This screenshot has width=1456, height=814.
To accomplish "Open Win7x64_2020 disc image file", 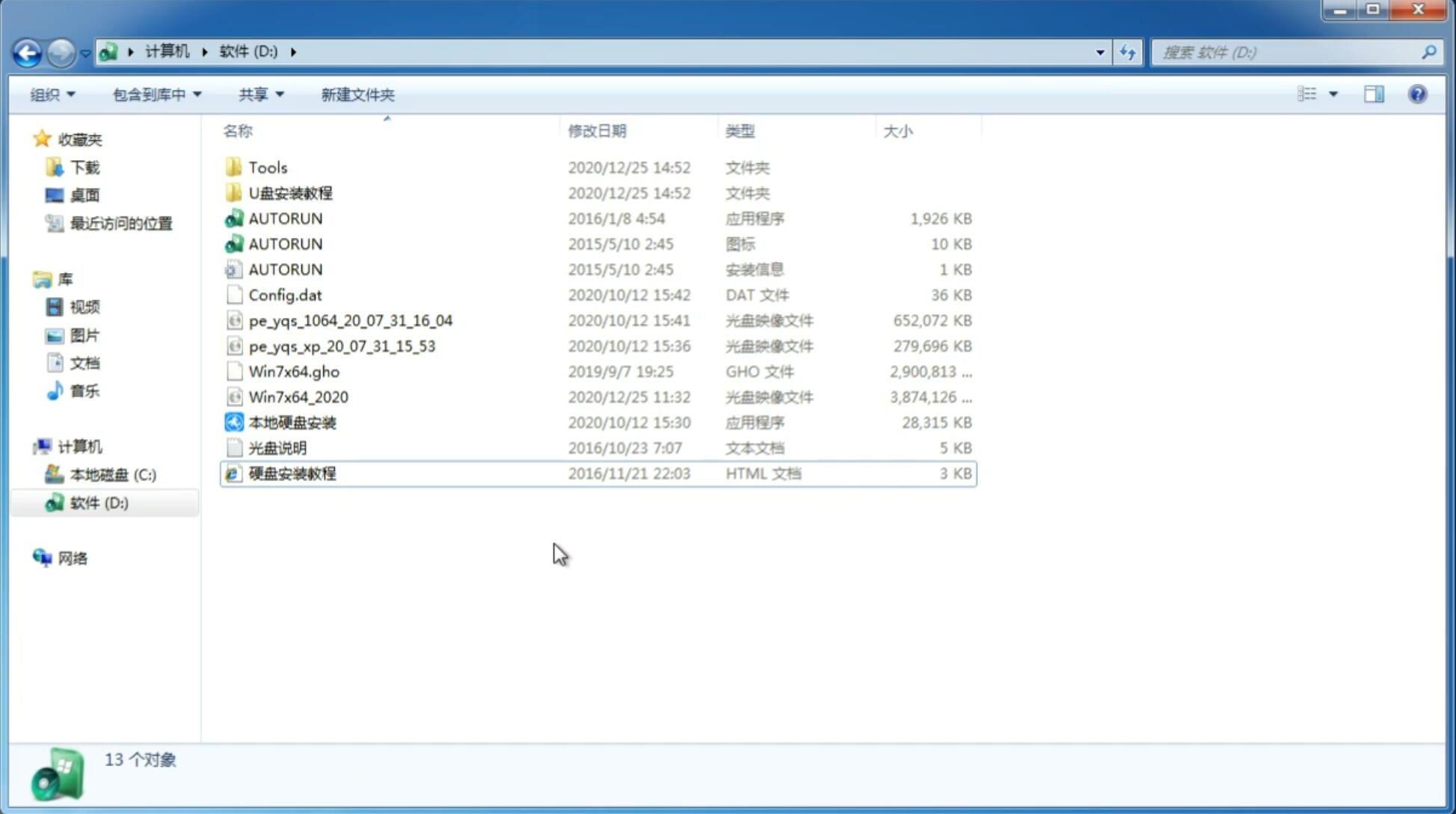I will [x=299, y=396].
